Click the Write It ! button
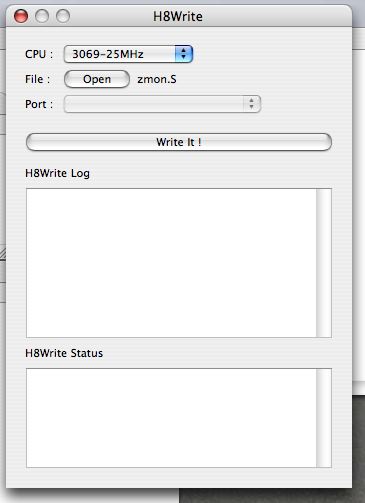This screenshot has width=365, height=503. coord(179,142)
